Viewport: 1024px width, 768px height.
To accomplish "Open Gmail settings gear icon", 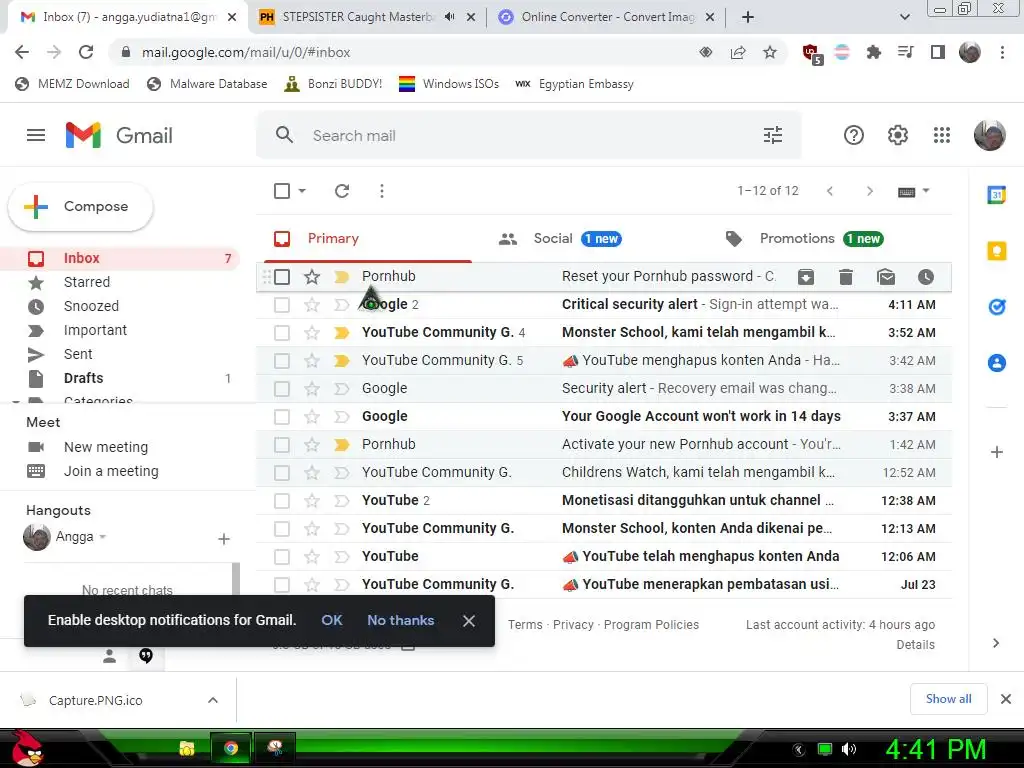I will click(x=898, y=135).
